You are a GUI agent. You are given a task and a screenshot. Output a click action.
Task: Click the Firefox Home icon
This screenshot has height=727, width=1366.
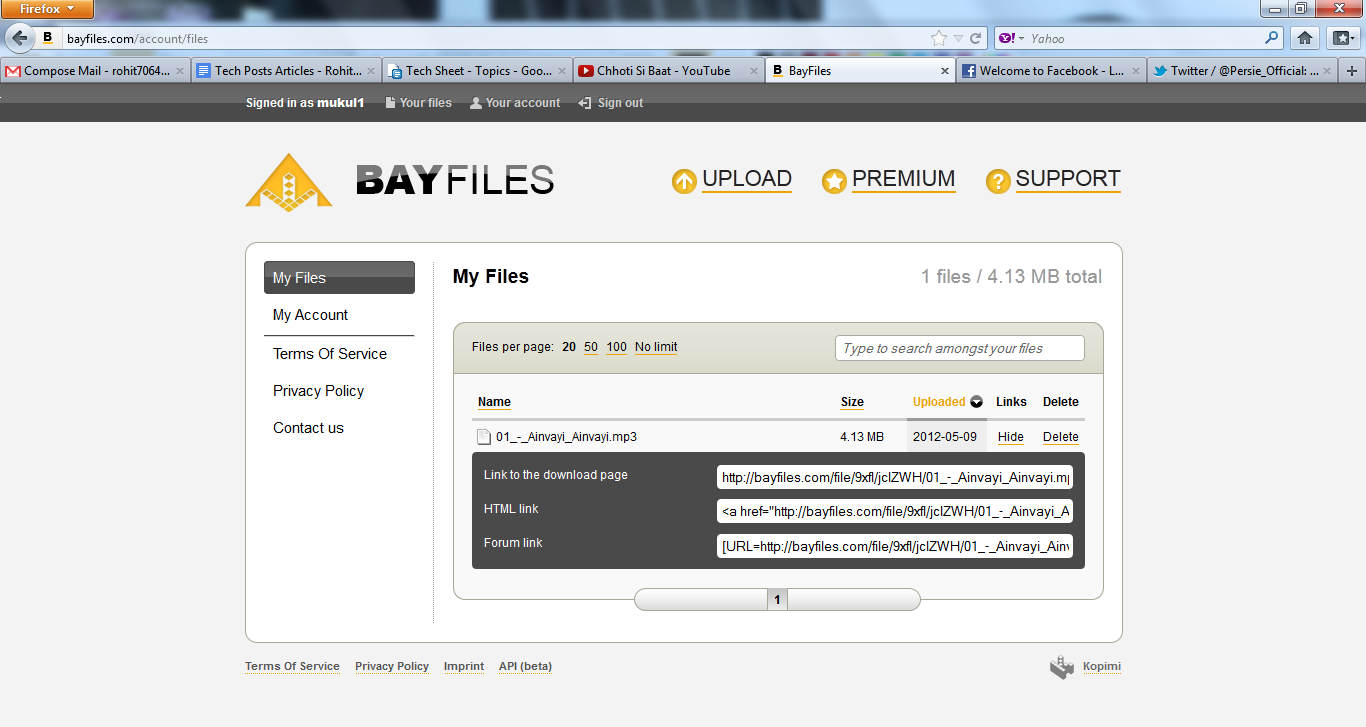pos(1304,39)
